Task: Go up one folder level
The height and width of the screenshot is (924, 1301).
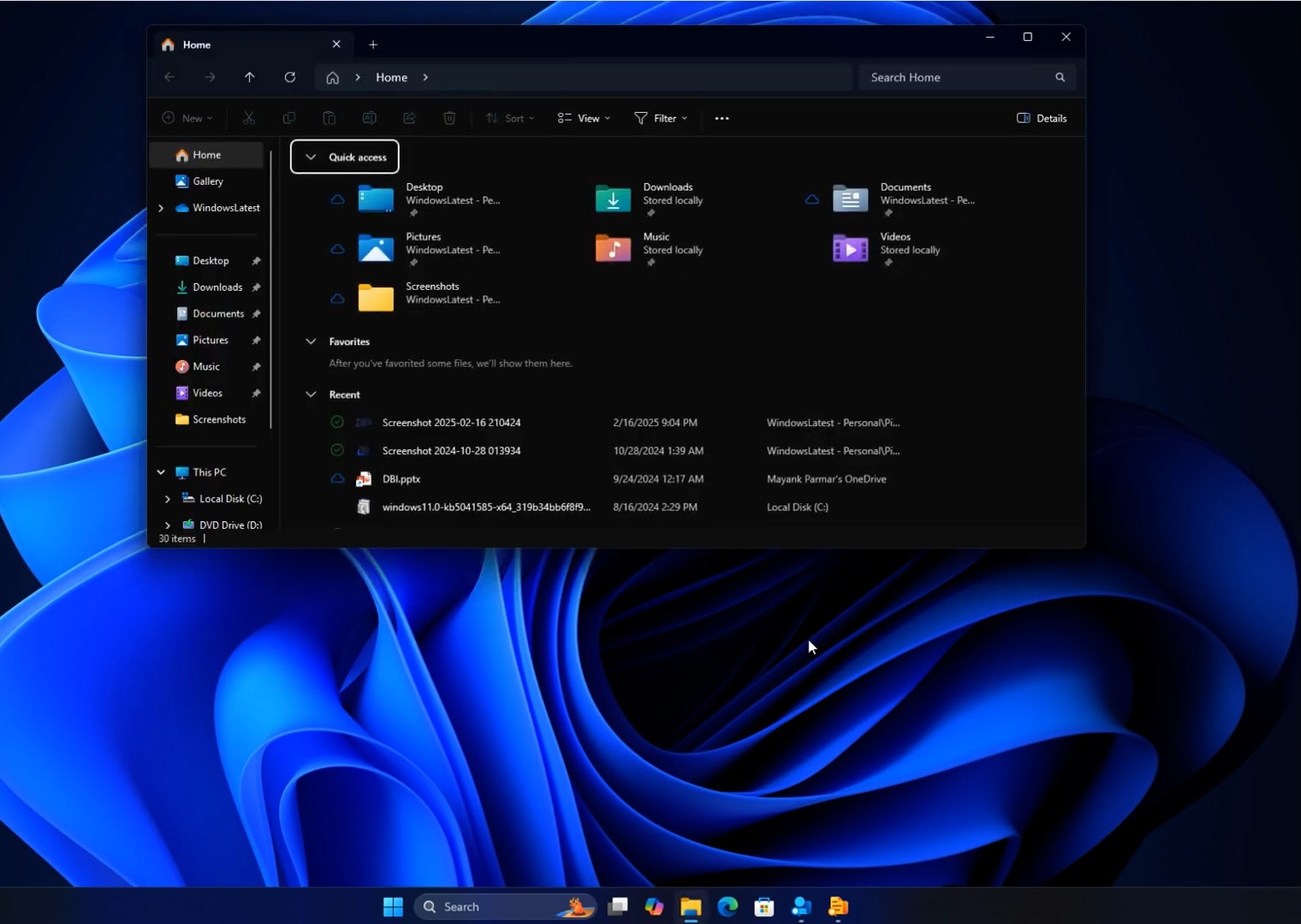Action: coord(250,77)
